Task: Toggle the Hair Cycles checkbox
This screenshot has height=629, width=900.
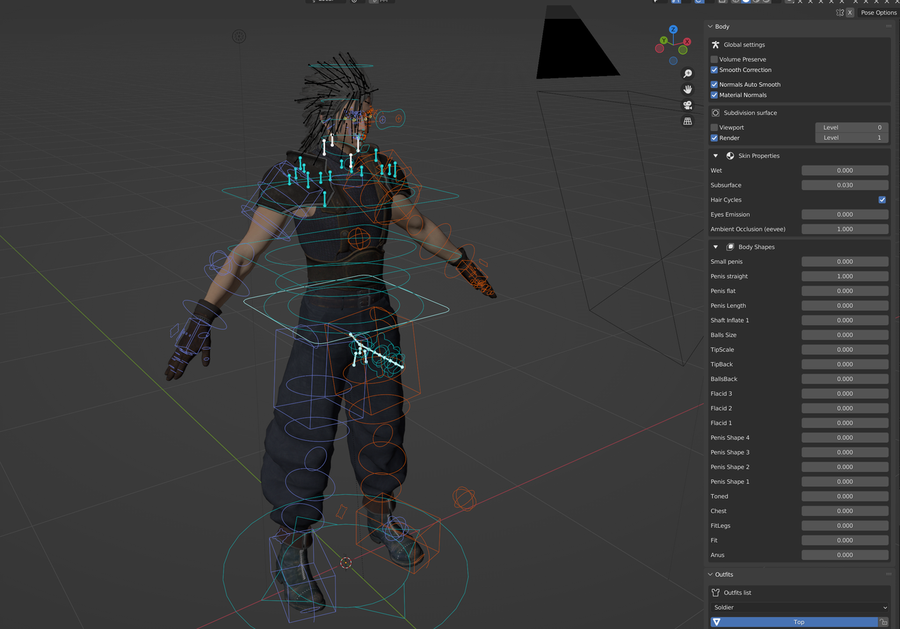Action: point(882,200)
